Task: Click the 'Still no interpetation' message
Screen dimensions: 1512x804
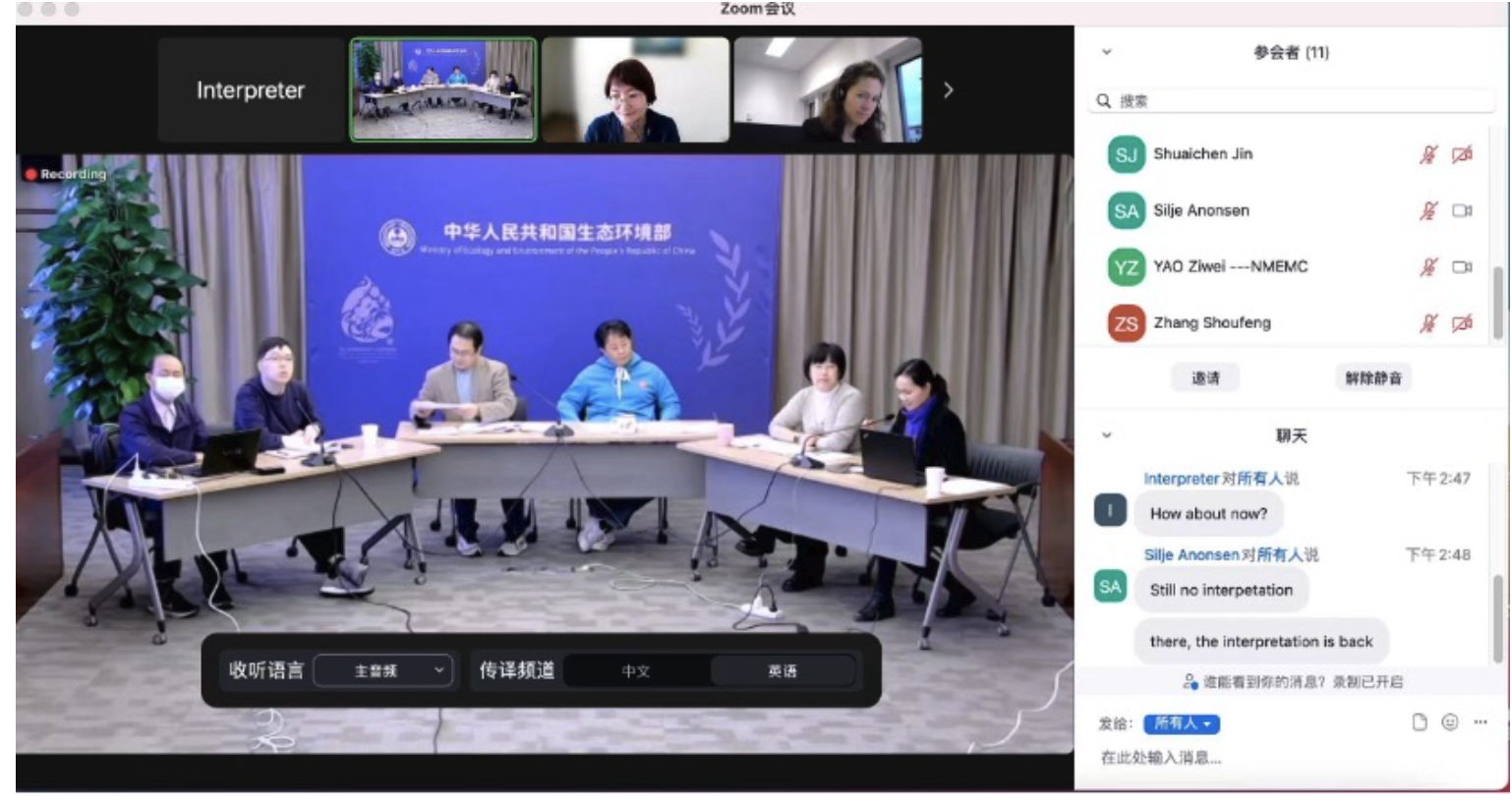Action: tap(1221, 590)
